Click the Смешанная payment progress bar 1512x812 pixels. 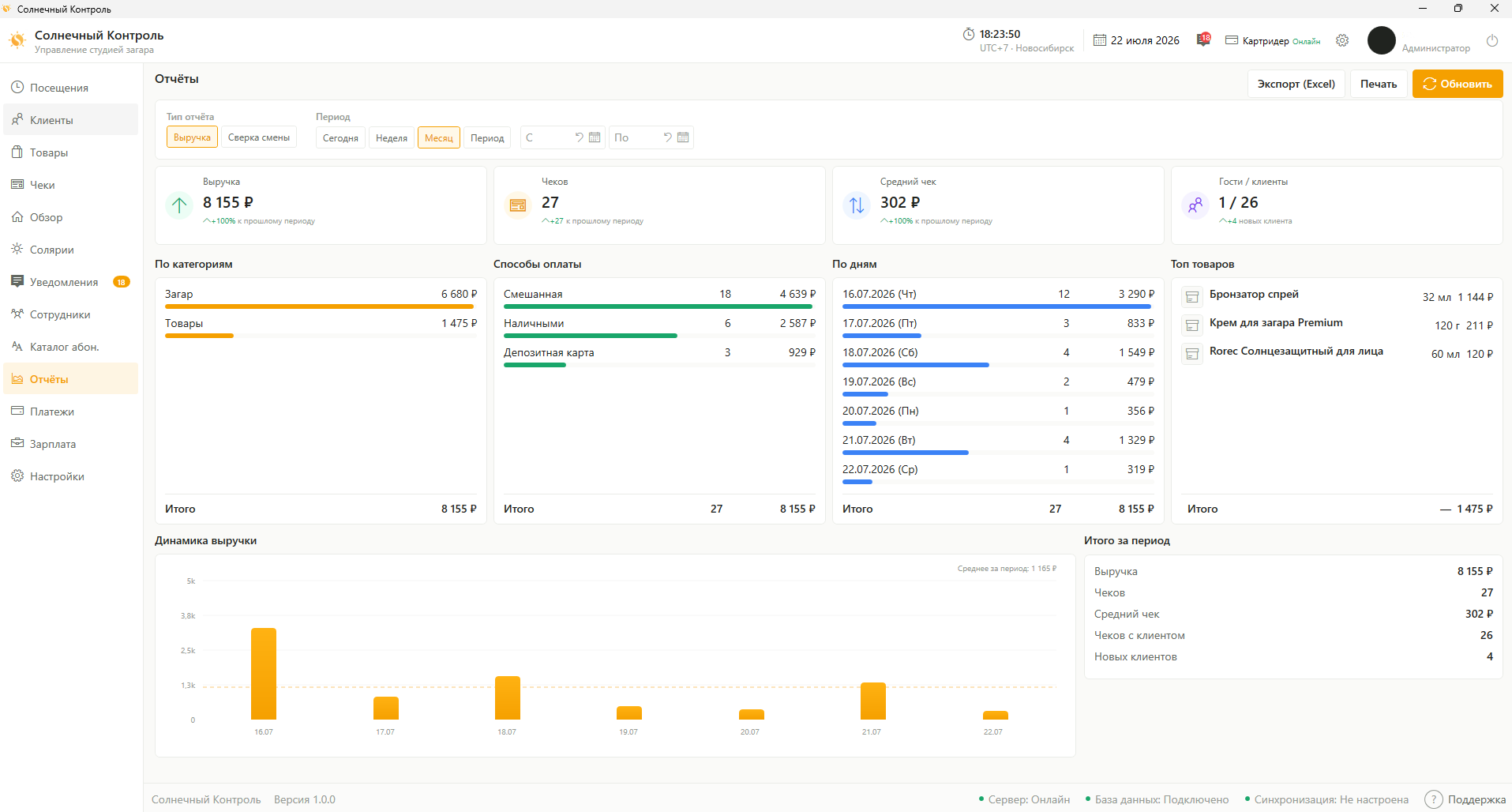659,306
